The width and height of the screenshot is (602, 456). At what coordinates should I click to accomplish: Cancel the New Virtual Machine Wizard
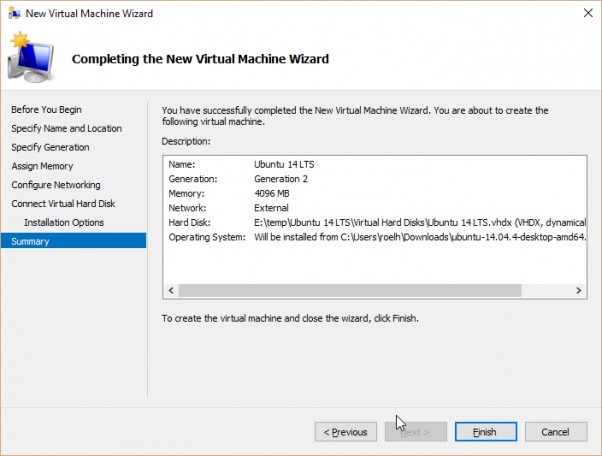click(556, 432)
